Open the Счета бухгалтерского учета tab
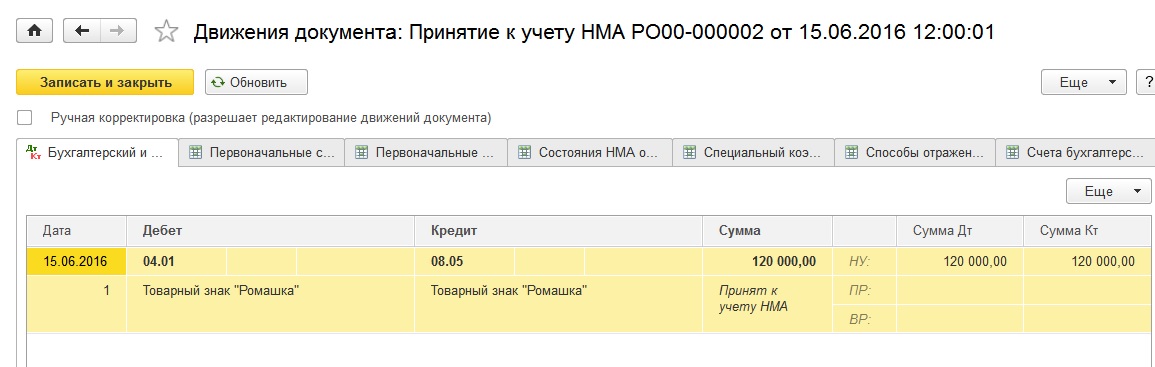1155x367 pixels. pyautogui.click(x=1075, y=153)
